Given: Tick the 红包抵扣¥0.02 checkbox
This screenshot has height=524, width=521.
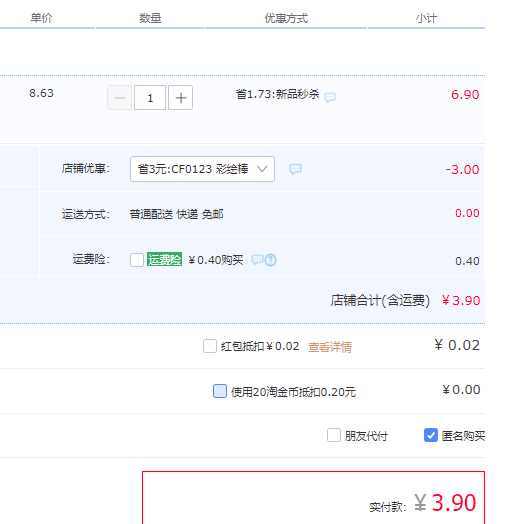Looking at the screenshot, I should click(210, 346).
